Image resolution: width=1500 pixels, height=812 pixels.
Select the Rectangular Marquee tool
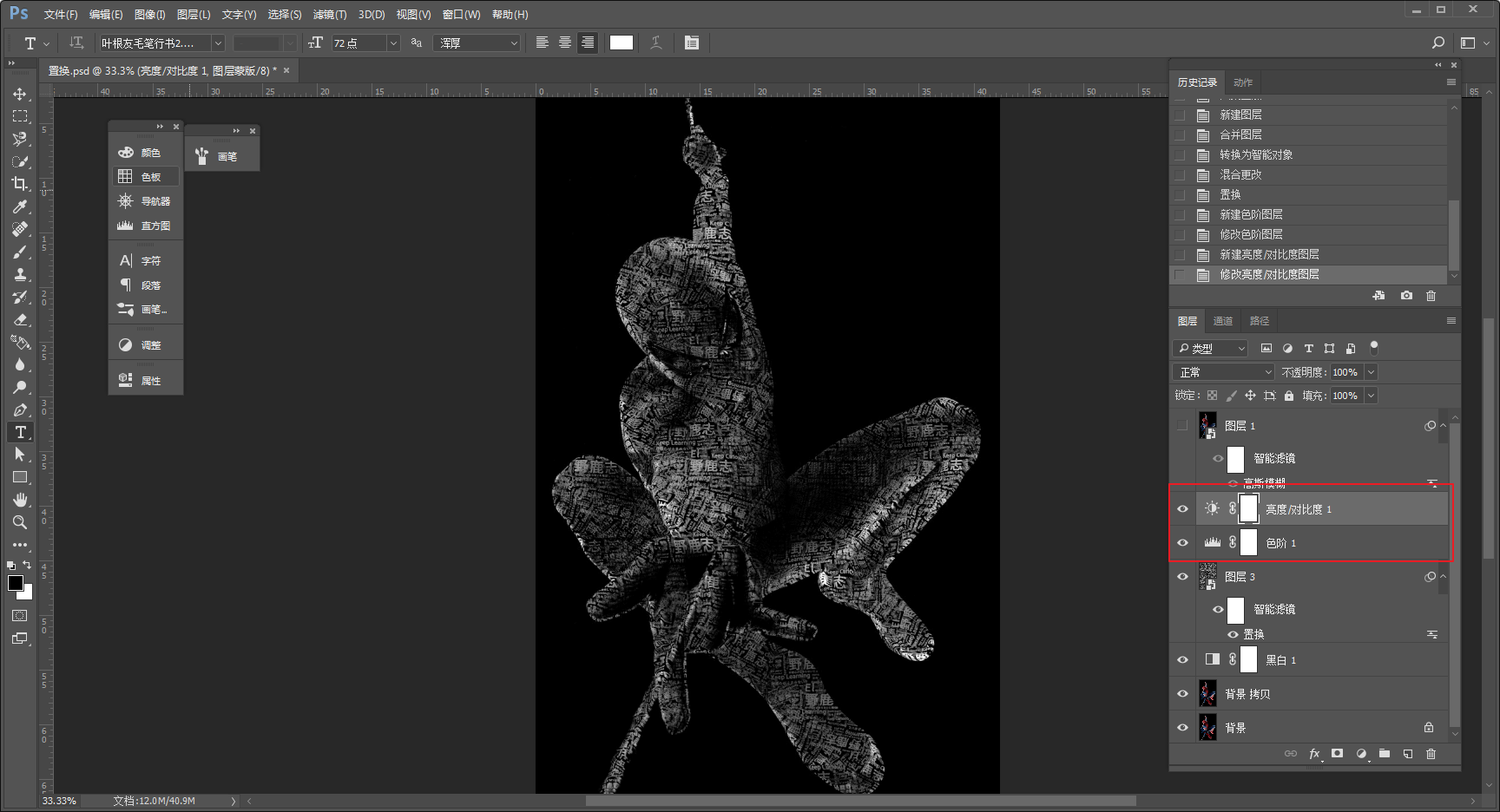coord(19,116)
